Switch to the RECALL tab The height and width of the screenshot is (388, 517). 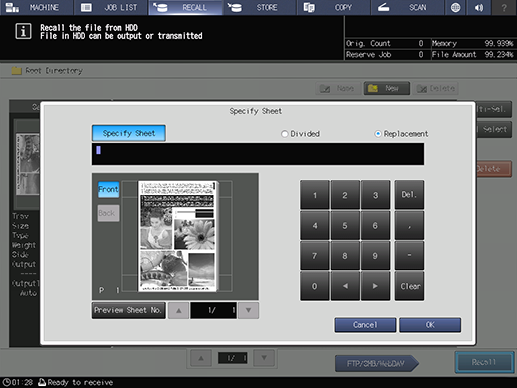tap(185, 7)
